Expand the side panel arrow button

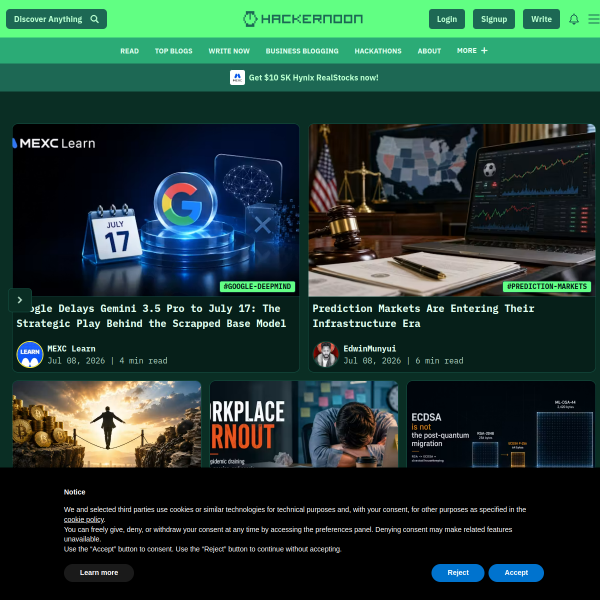coord(20,300)
